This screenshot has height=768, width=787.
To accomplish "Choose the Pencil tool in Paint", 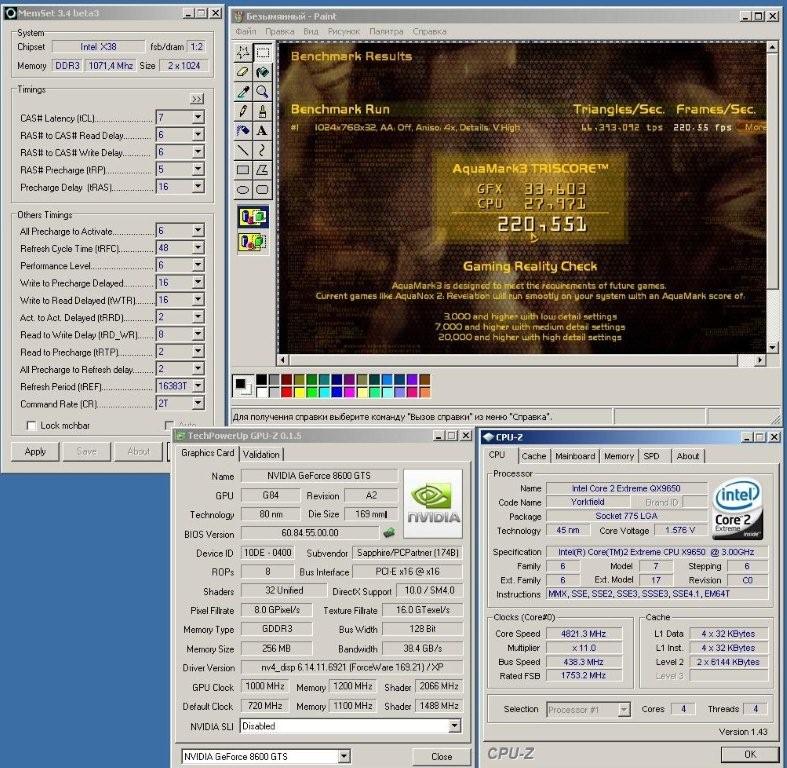I will click(243, 111).
